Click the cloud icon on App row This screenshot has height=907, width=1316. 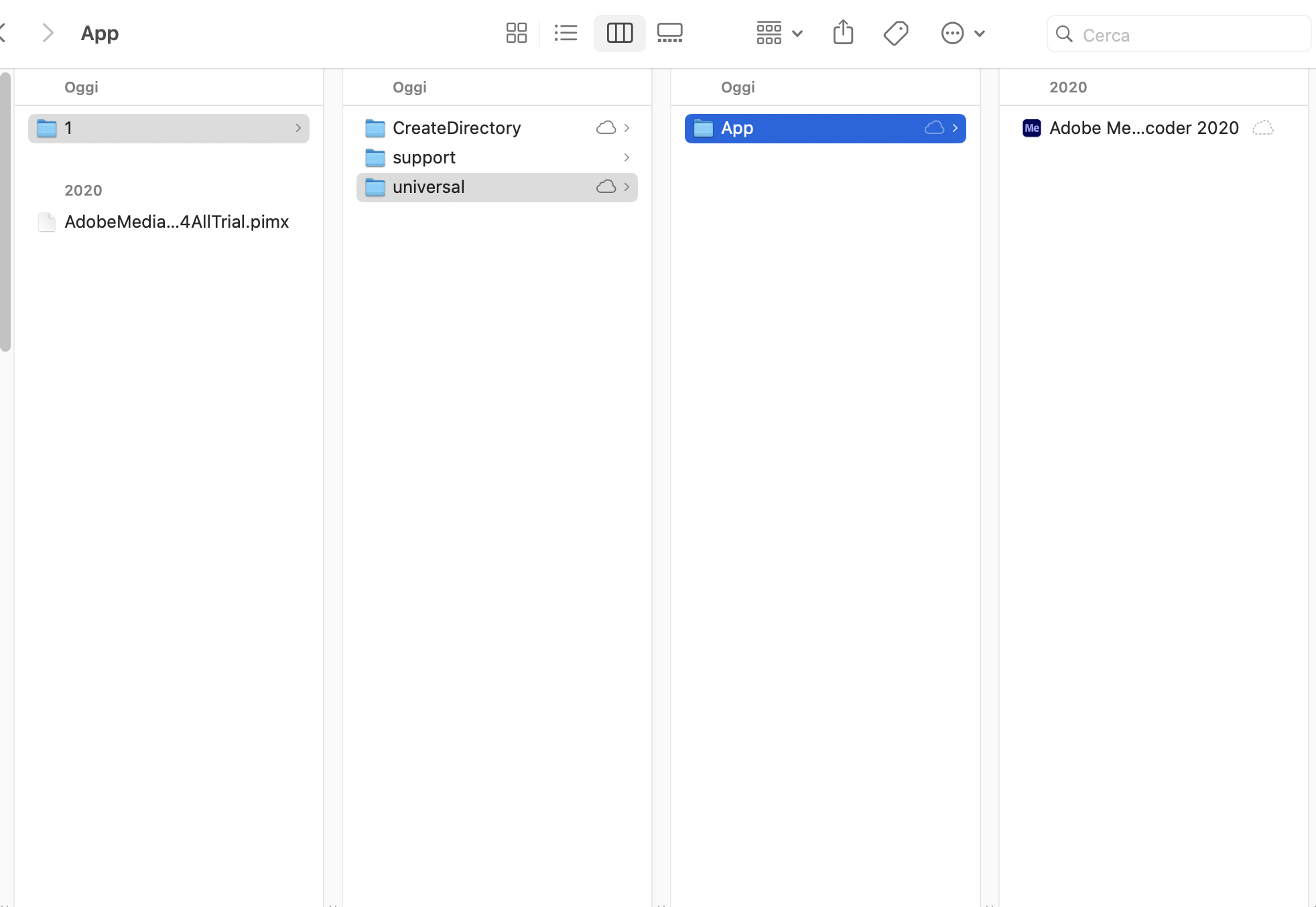coord(934,128)
